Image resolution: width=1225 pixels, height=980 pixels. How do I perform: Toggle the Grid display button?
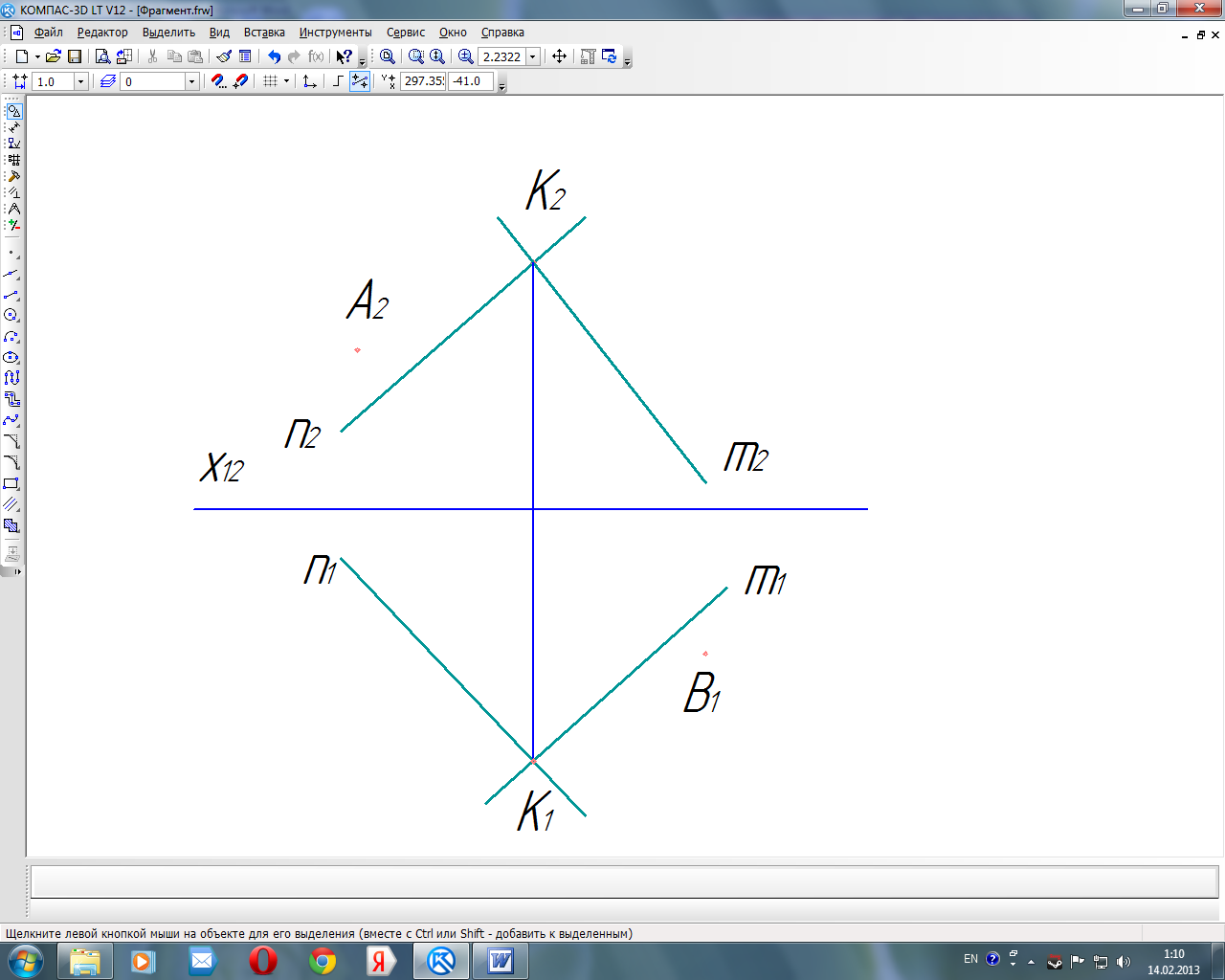coord(271,81)
